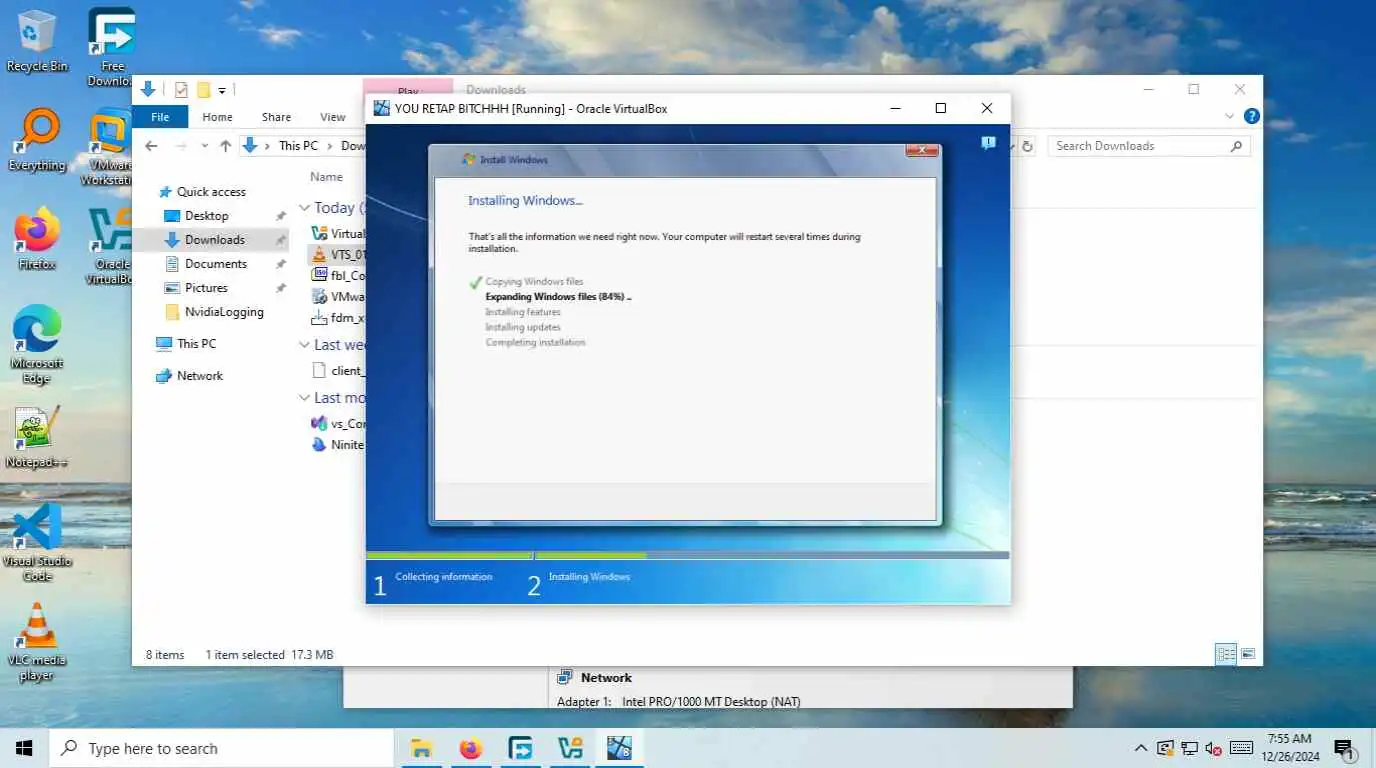
Task: Switch to details view icon in File Explorer
Action: [x=1225, y=654]
